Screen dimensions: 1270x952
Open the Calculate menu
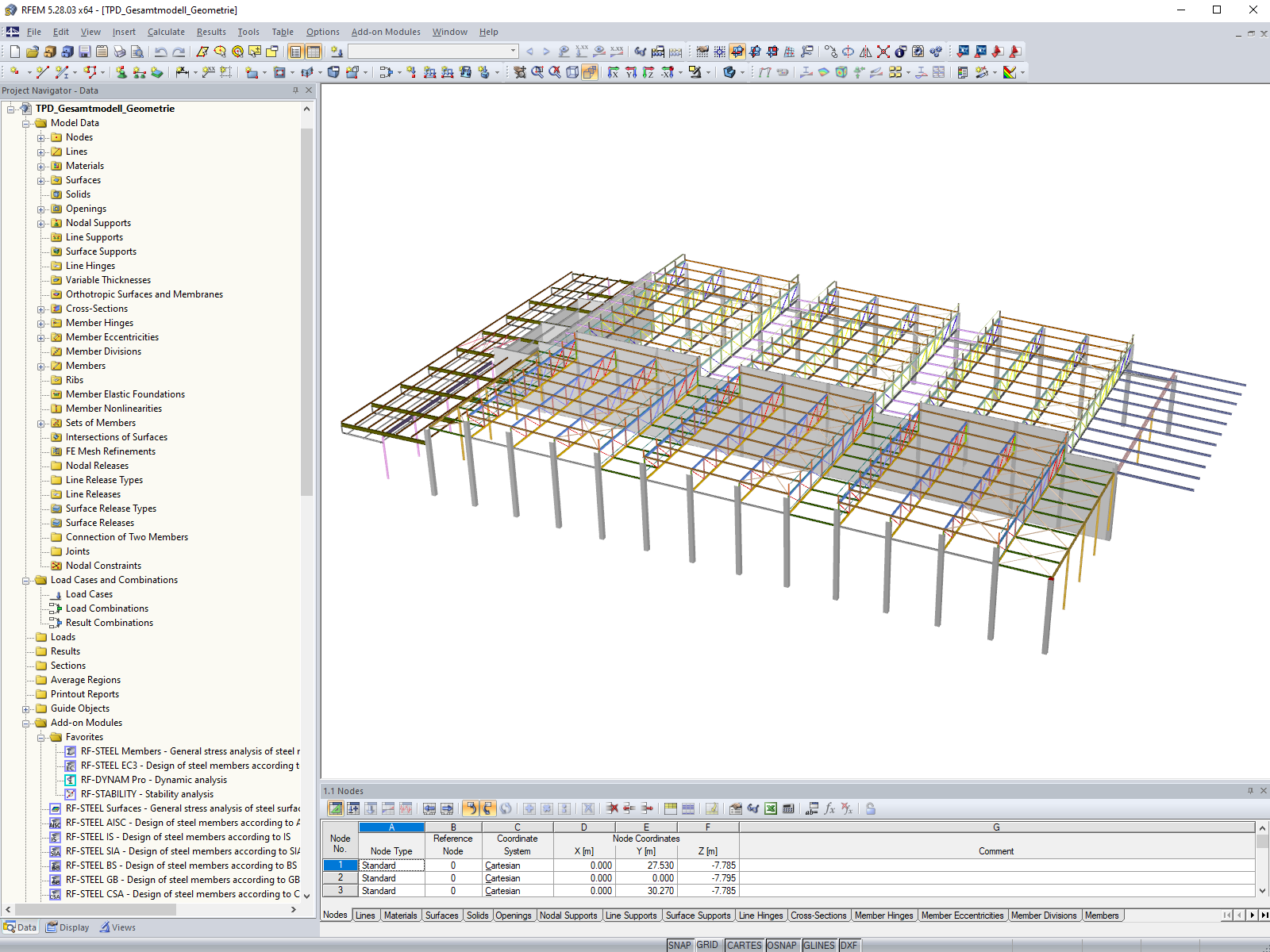point(166,32)
